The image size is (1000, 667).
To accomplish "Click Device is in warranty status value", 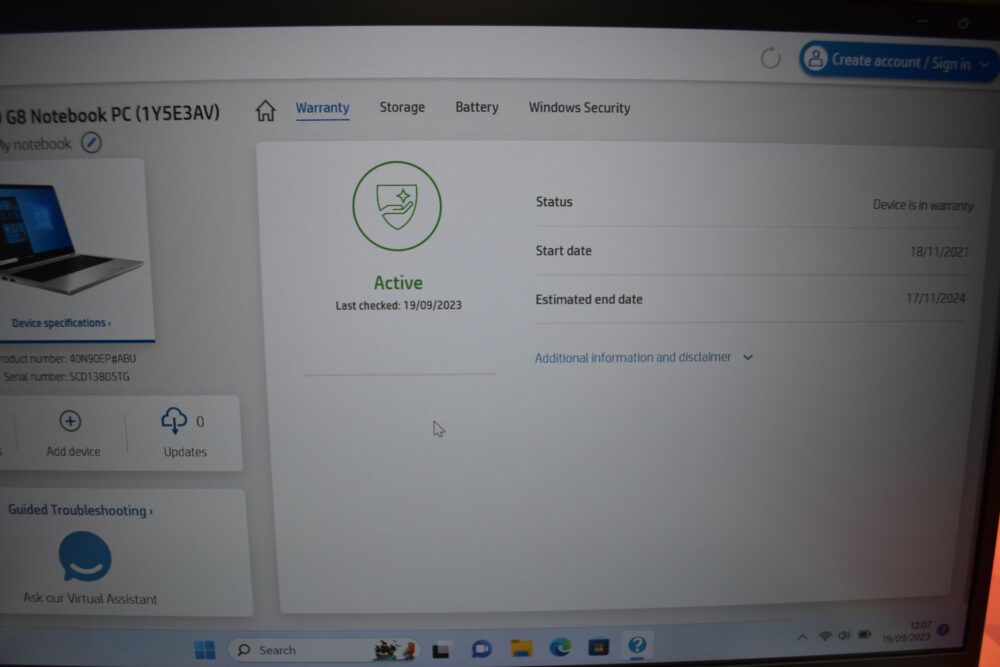I will click(923, 205).
